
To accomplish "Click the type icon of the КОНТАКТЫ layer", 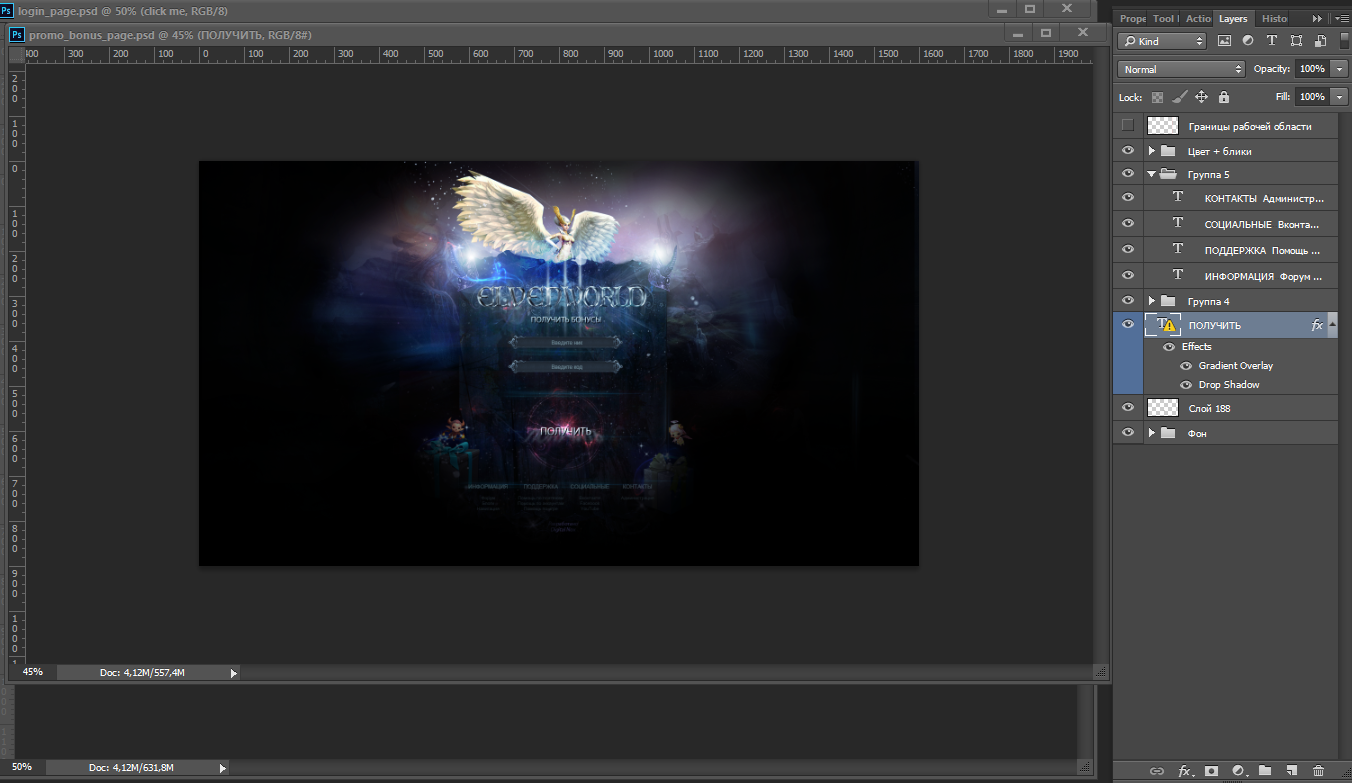I will coord(1178,197).
